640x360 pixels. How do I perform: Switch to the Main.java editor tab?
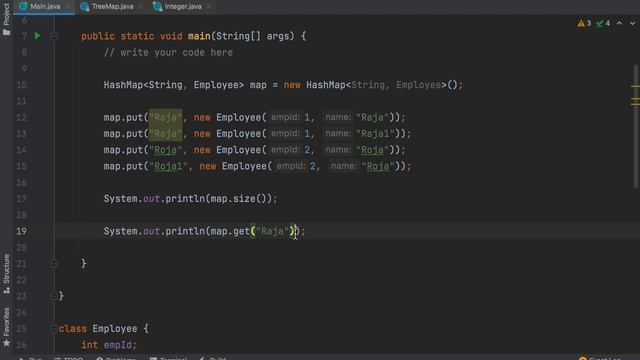(x=44, y=7)
